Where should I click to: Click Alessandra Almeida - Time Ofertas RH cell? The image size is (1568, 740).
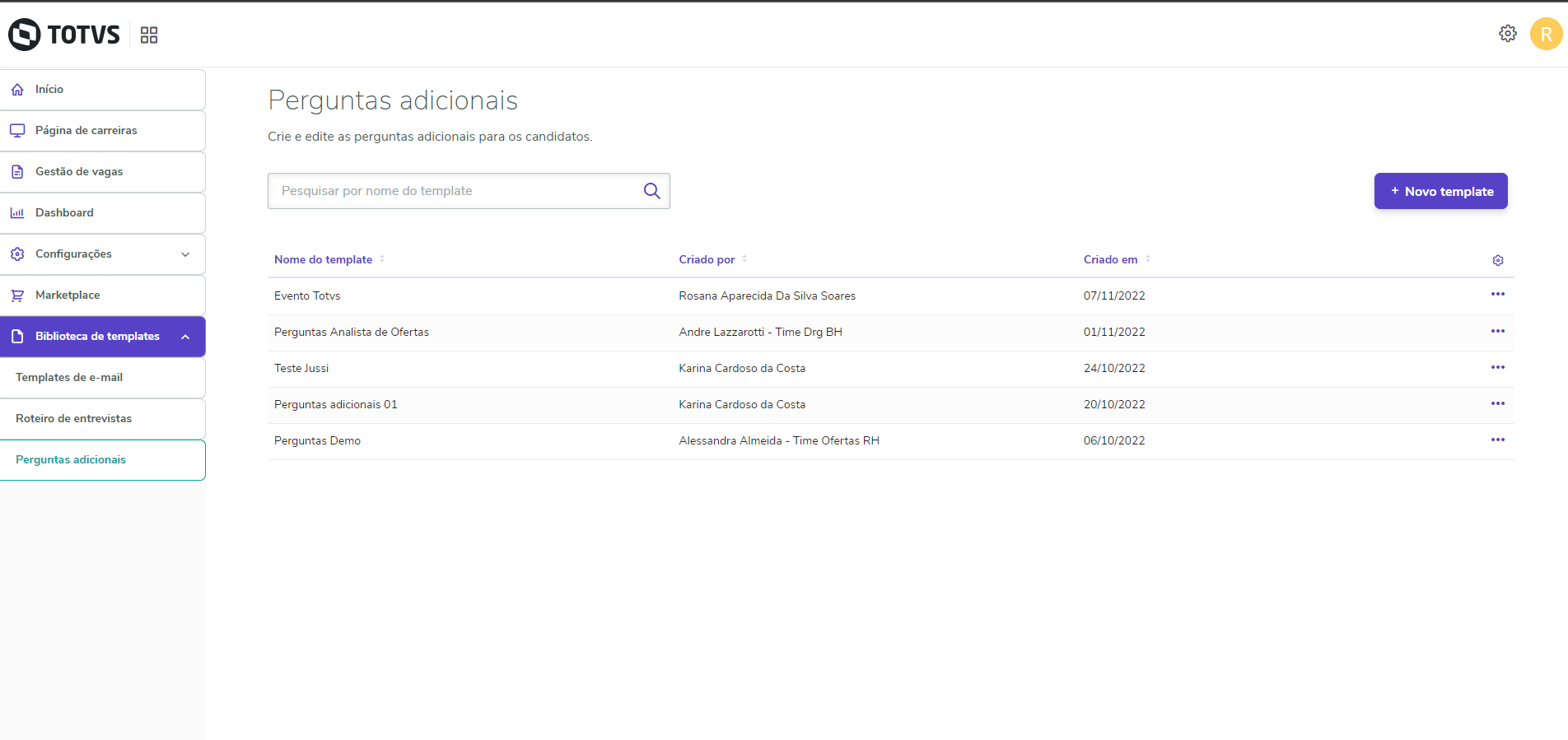779,440
